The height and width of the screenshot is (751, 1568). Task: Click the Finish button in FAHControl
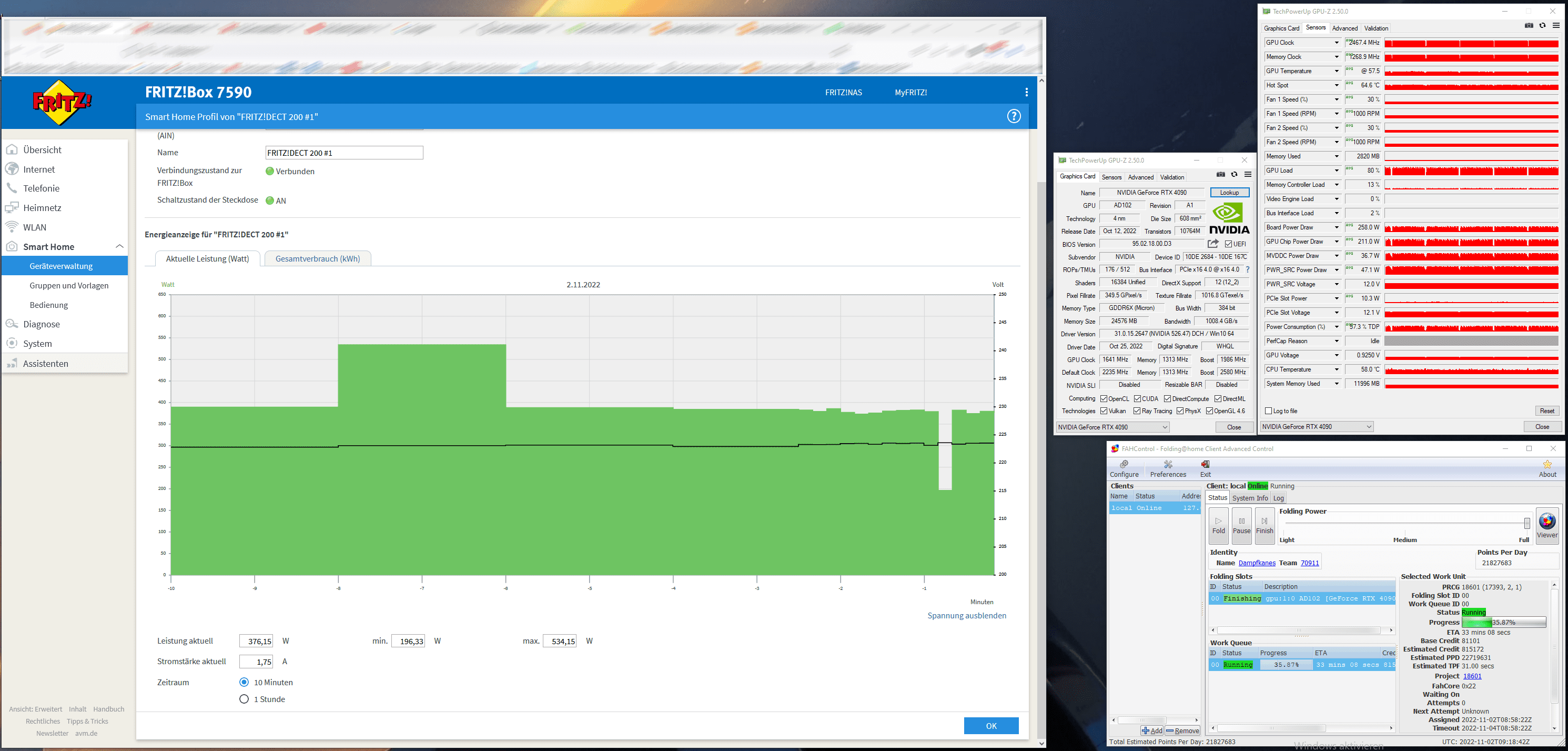[1264, 525]
